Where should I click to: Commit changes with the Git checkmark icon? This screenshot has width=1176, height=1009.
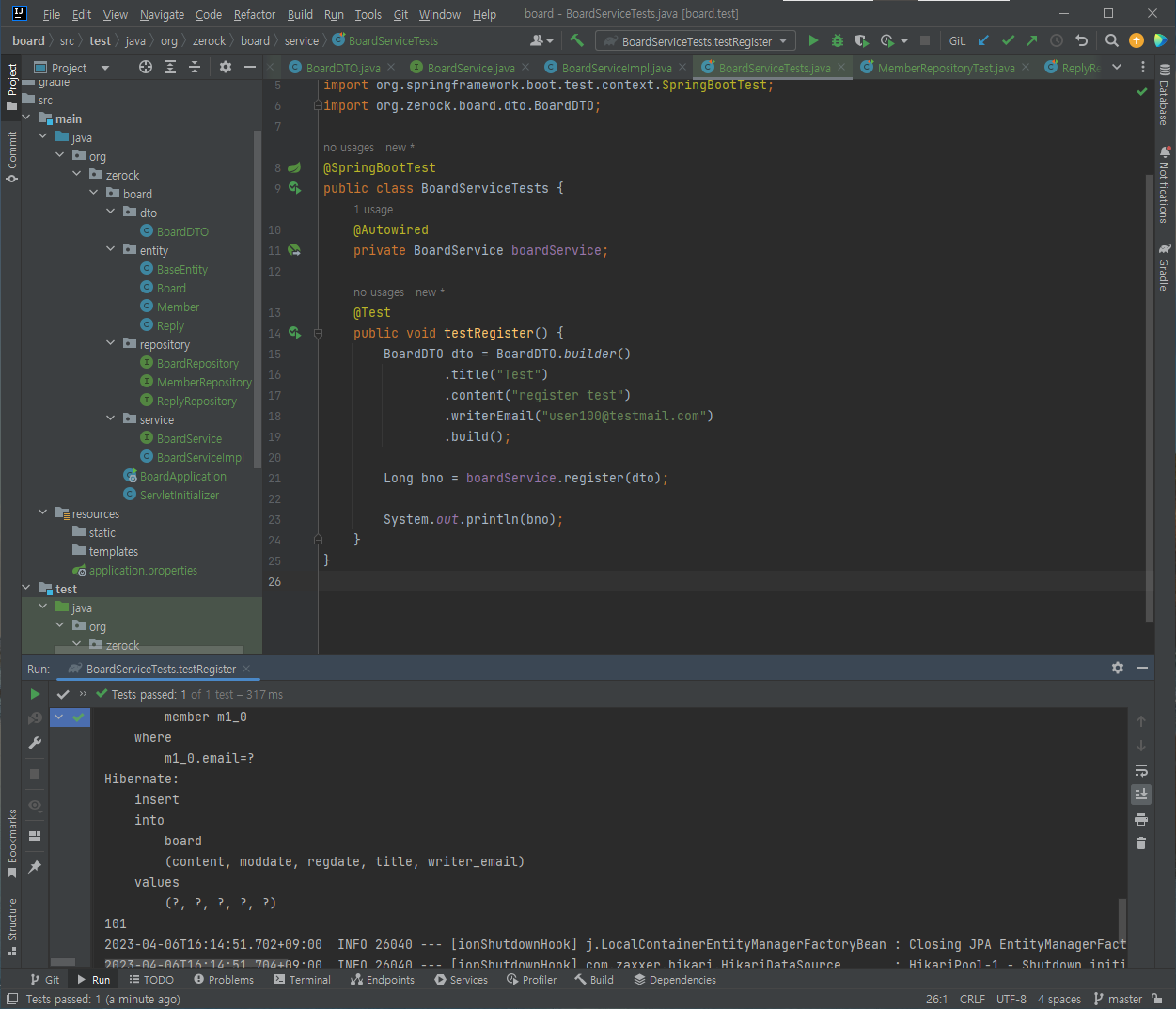[x=1008, y=40]
